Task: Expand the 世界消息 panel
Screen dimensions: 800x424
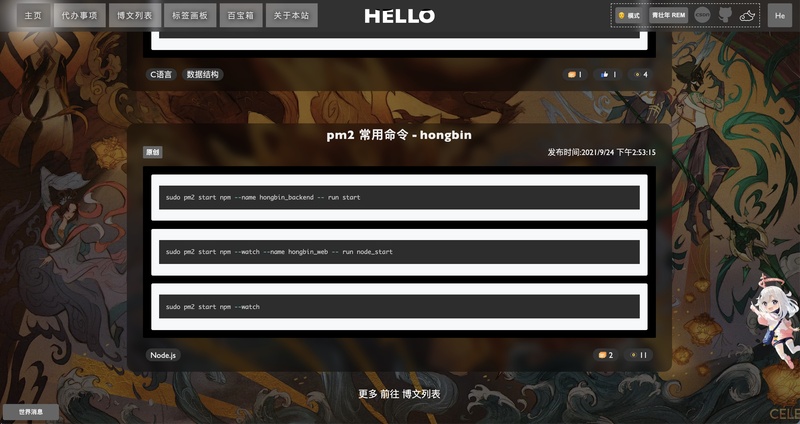Action: 31,412
